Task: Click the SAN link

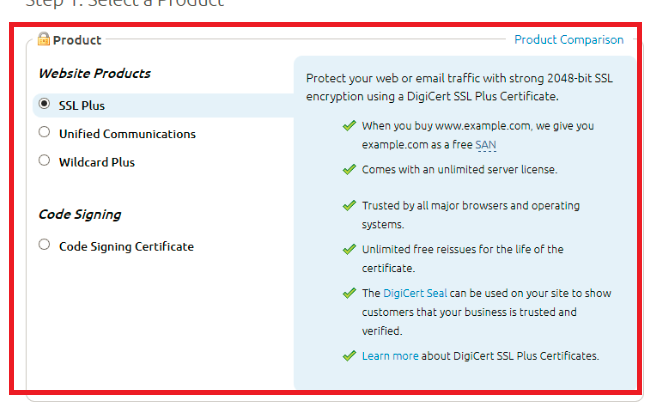Action: (486, 145)
